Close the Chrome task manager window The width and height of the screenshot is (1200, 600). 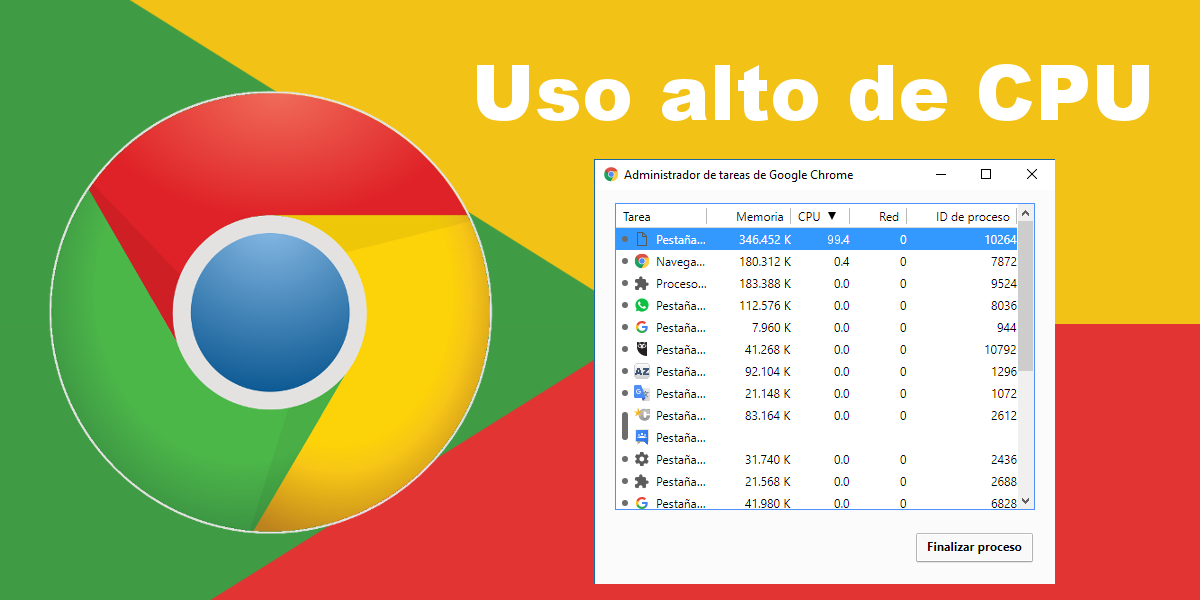[x=1032, y=174]
